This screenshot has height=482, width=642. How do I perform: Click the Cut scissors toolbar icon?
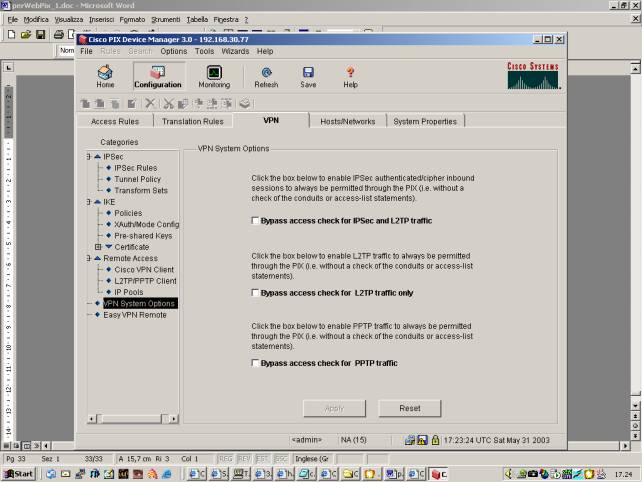tap(168, 103)
